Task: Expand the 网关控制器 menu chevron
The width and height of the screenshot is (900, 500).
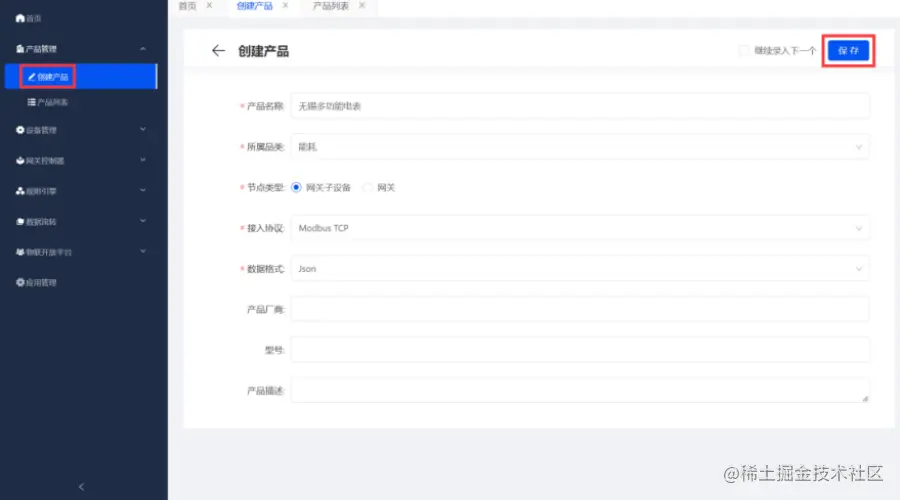Action: [143, 160]
